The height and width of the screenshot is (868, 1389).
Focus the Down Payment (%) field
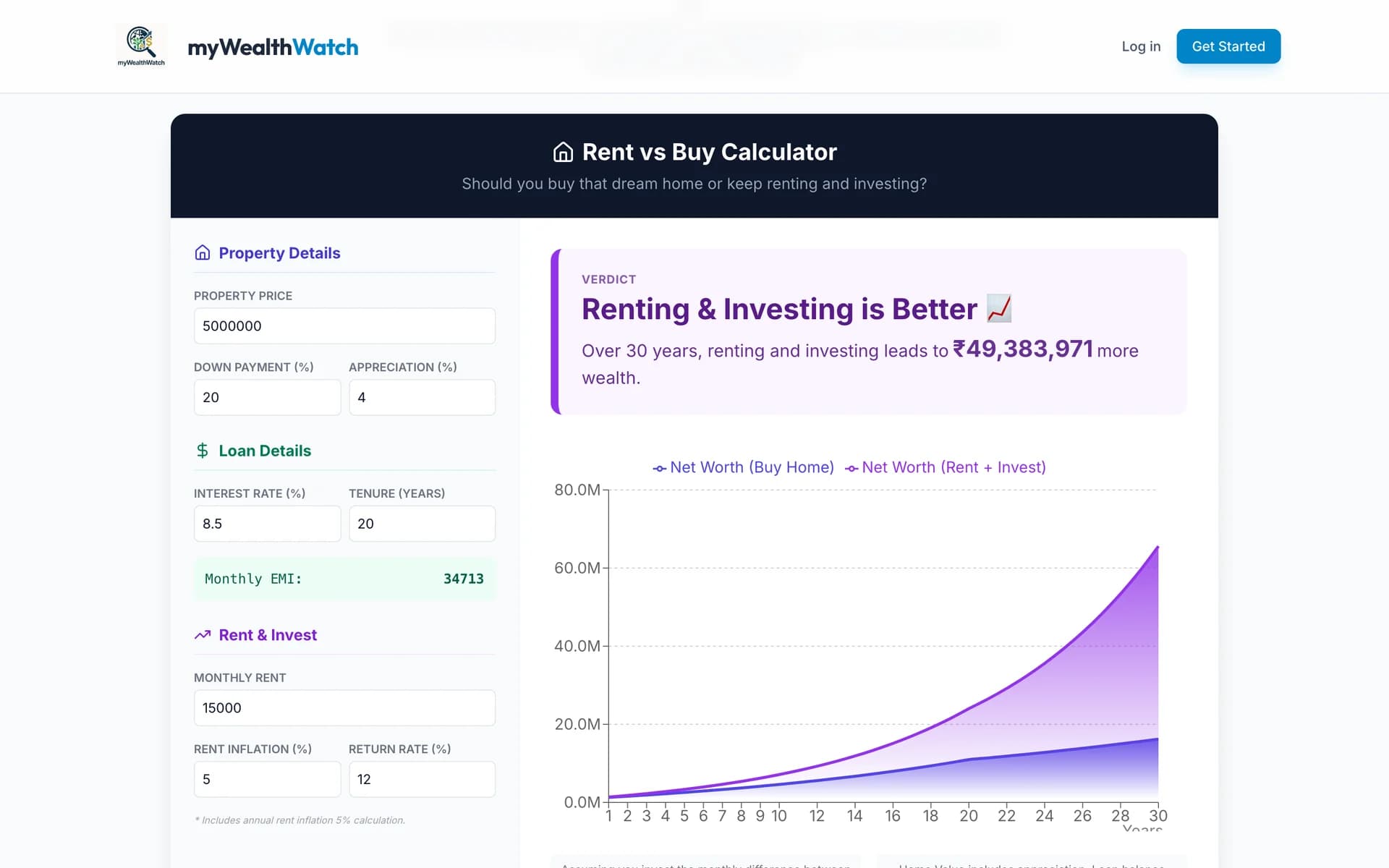tap(267, 397)
